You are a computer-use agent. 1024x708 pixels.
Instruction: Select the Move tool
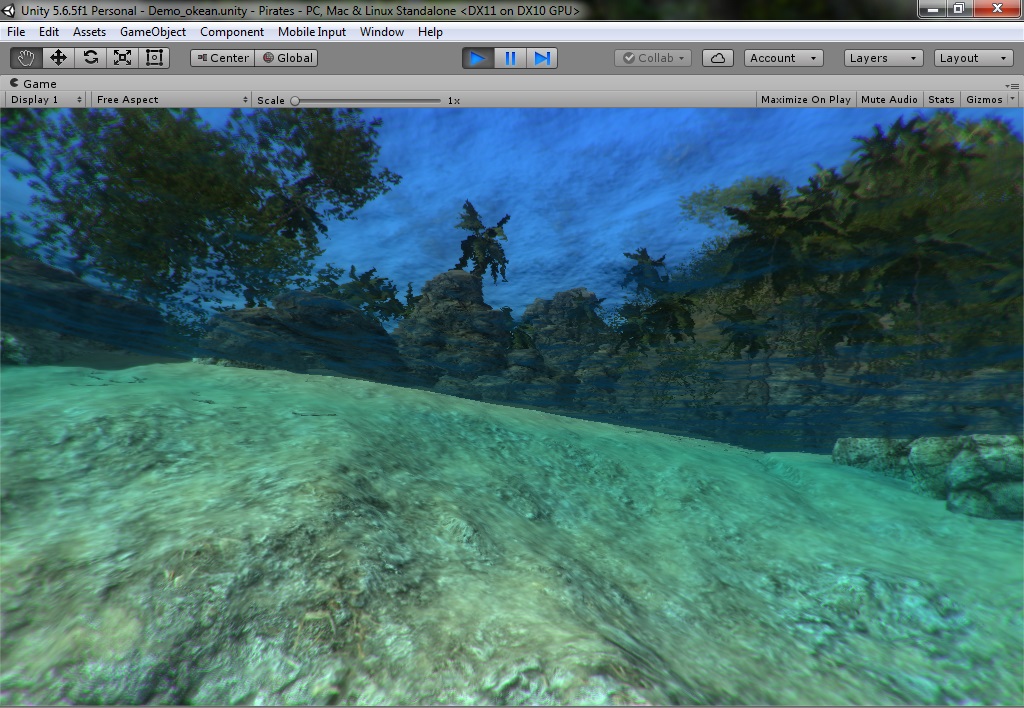click(x=58, y=58)
